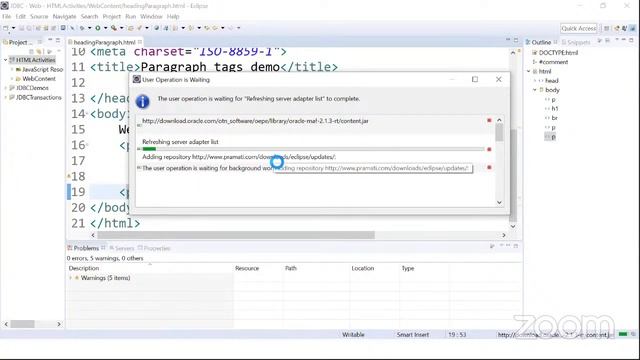Screen dimensions: 640x360
Task: Click the Refreshing server adapter progress bar
Action: tap(313, 149)
